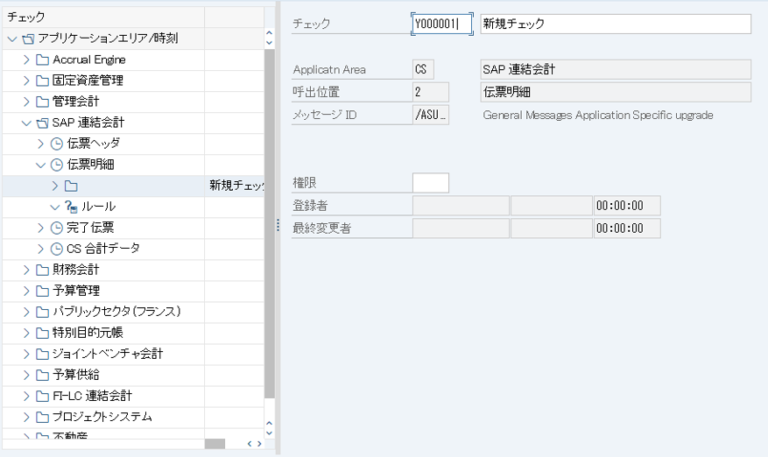
Task: Collapse the SAP 連結会計 node
Action: point(27,123)
